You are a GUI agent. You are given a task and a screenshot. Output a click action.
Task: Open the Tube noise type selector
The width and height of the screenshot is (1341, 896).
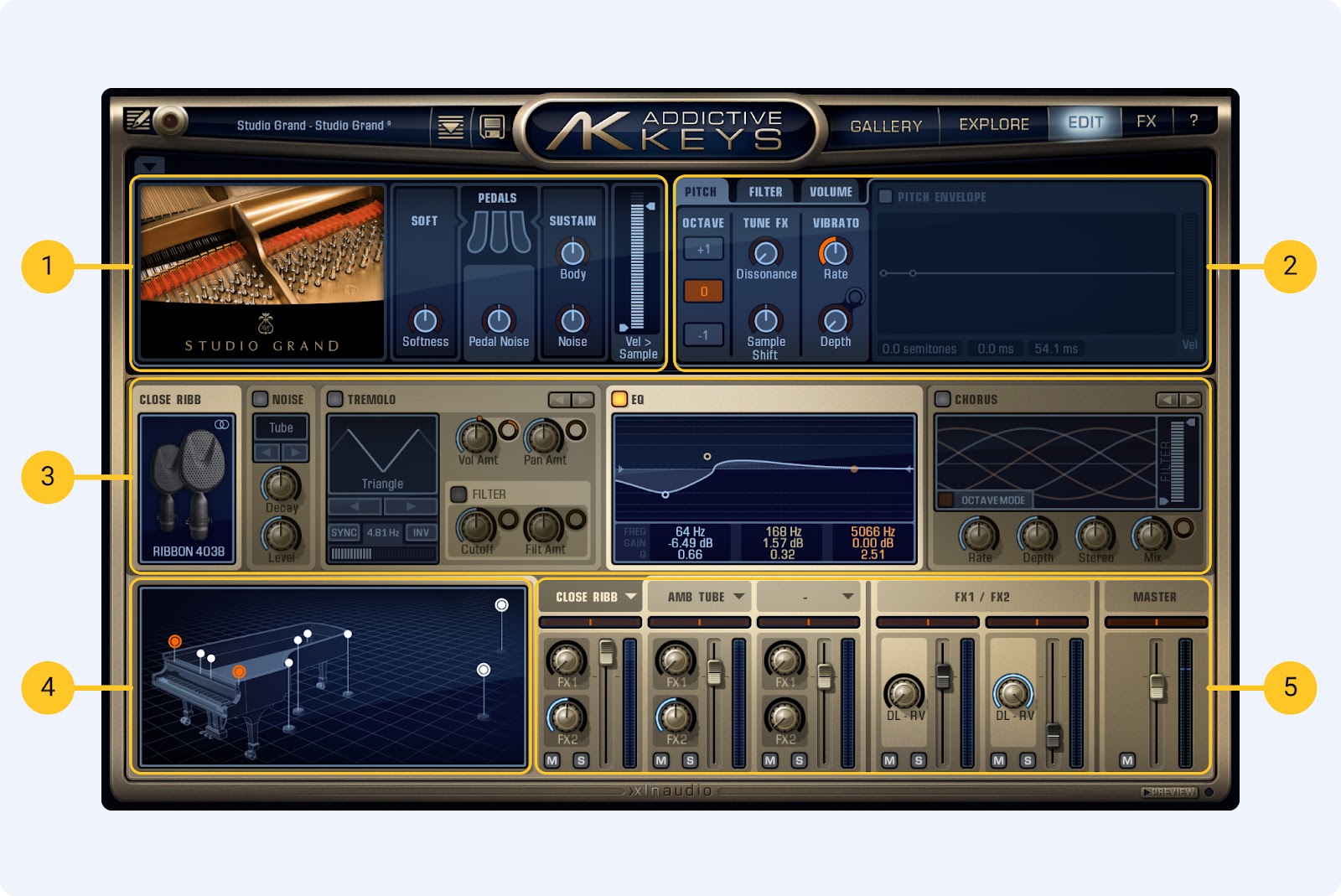pos(281,428)
